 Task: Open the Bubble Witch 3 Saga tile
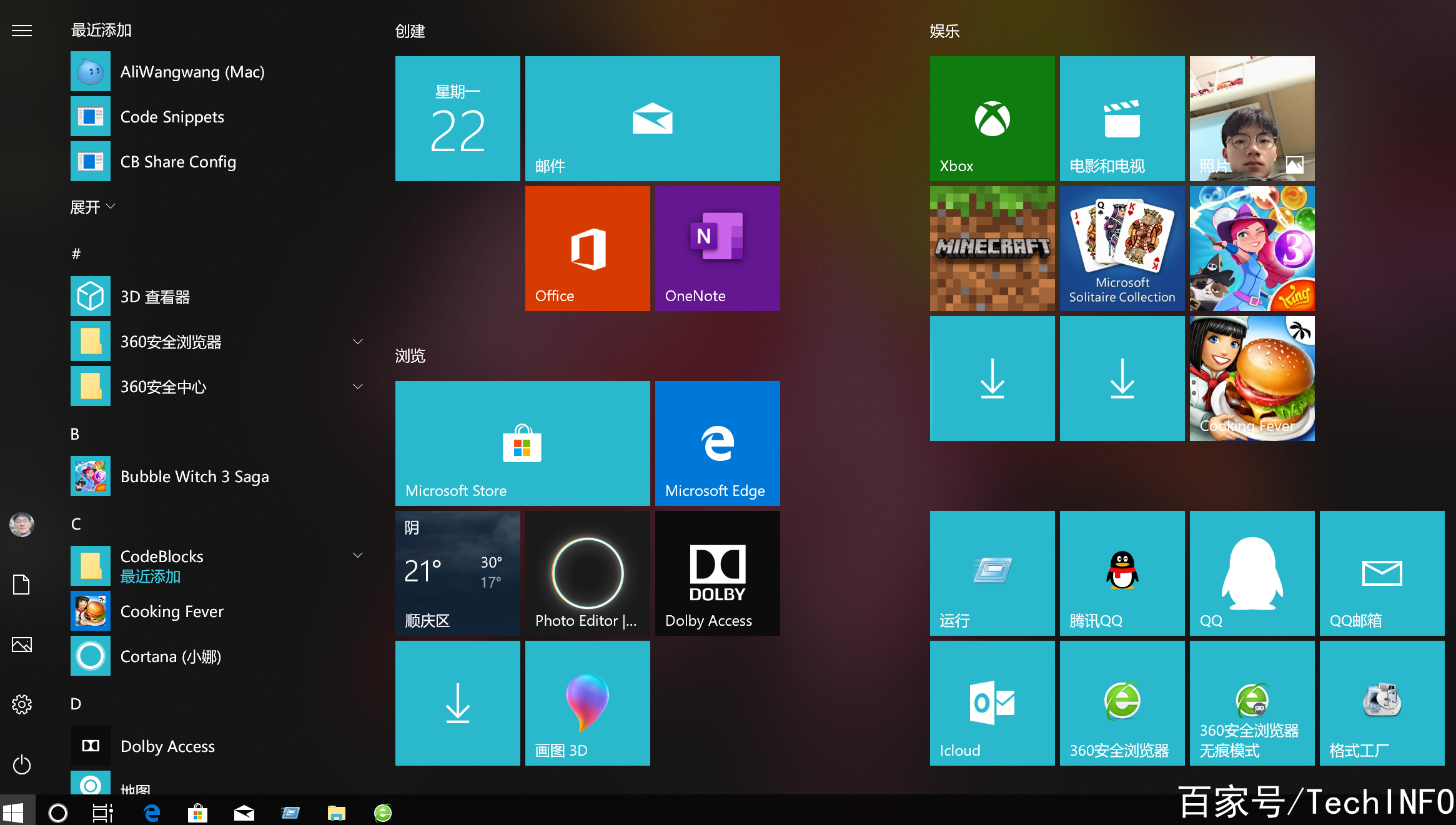pyautogui.click(x=1252, y=249)
